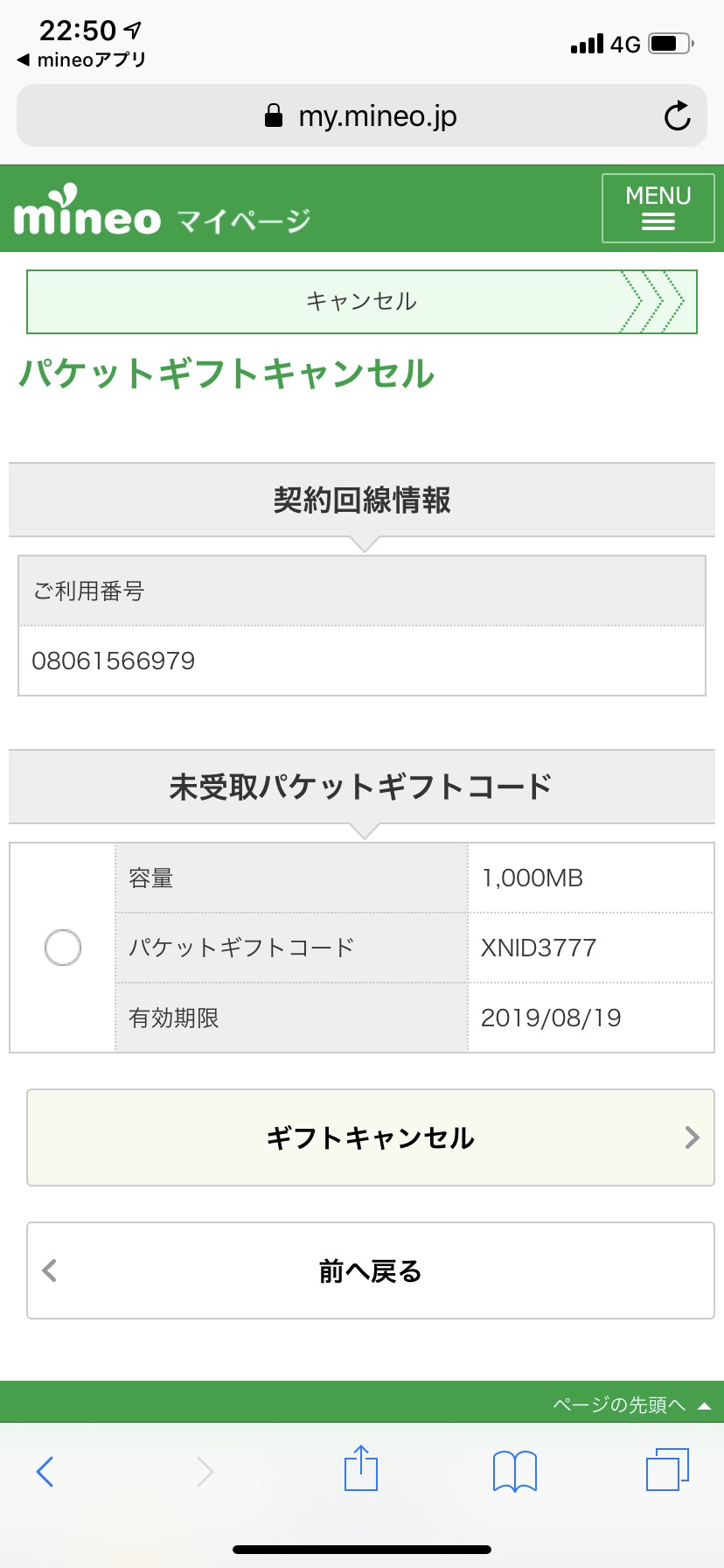The image size is (724, 1568).
Task: Reload the page with Safari refresh icon
Action: pos(677,116)
